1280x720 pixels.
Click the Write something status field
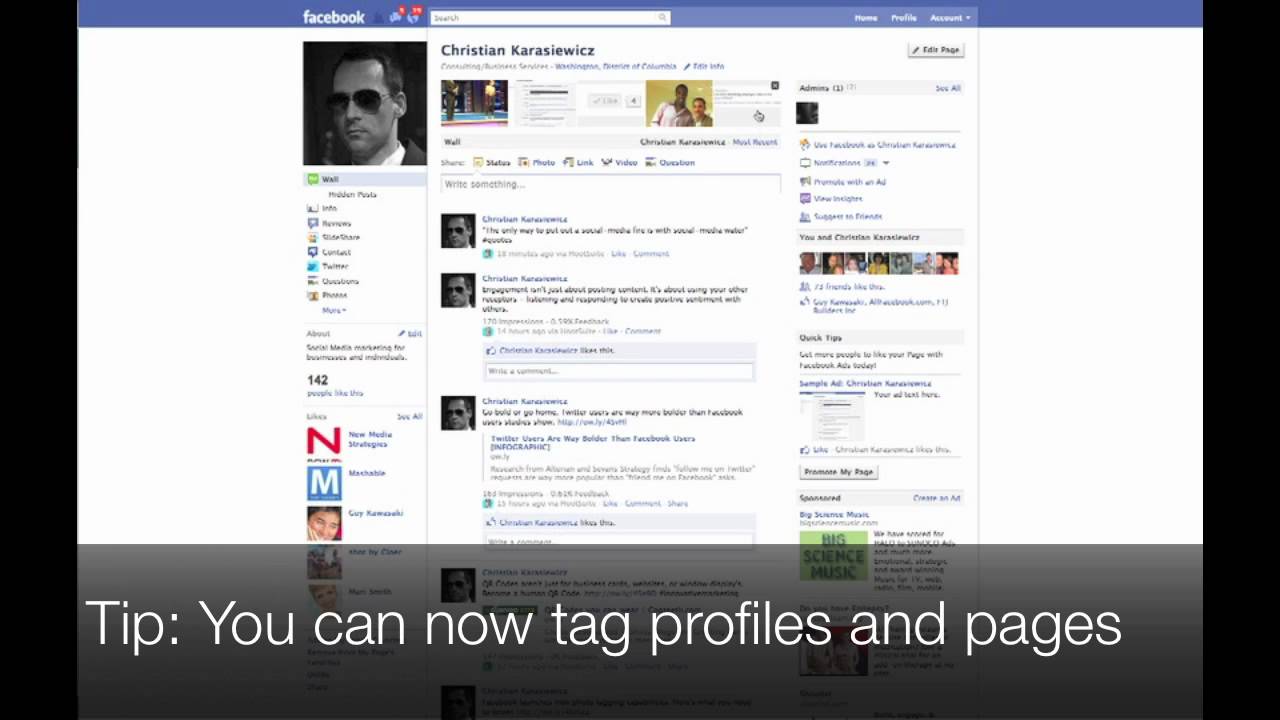pyautogui.click(x=610, y=184)
